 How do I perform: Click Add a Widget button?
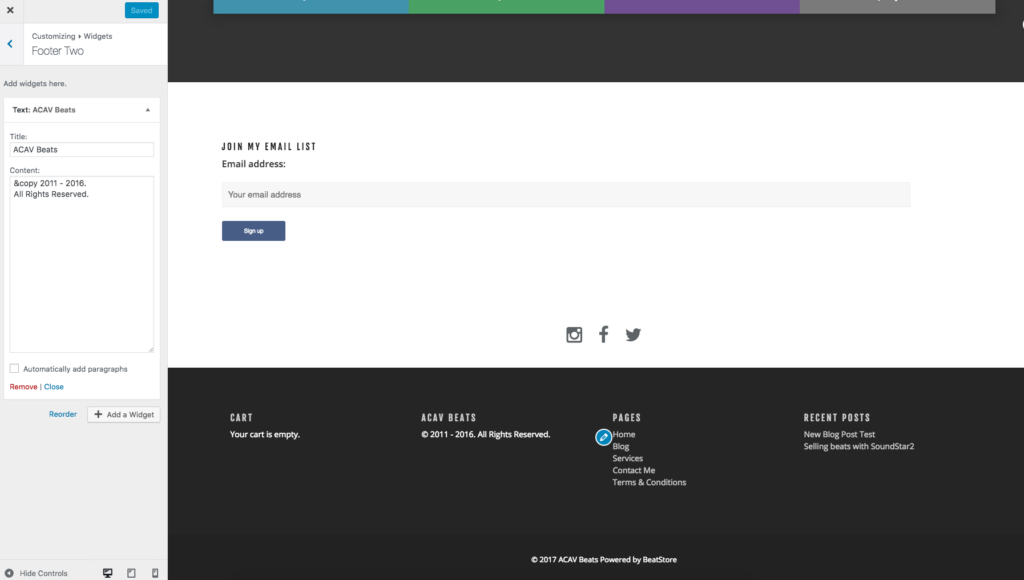coord(123,414)
